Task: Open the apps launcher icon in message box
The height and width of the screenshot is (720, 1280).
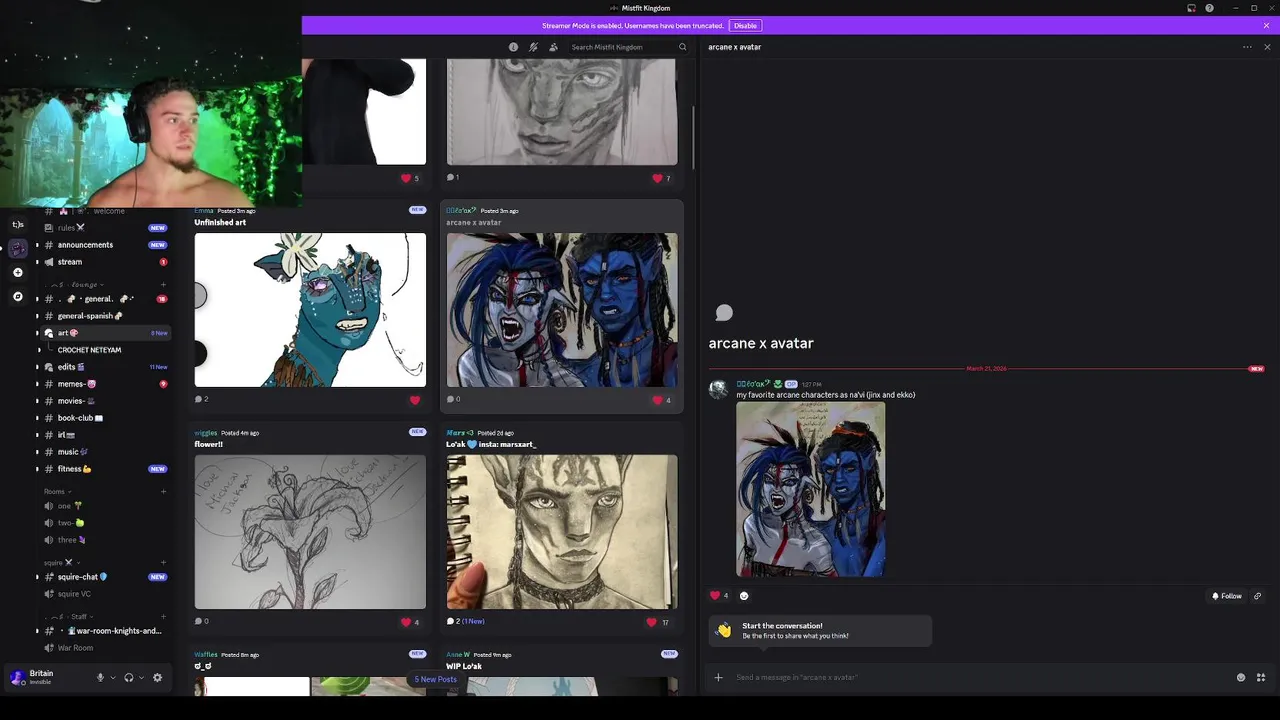Action: point(1261,677)
